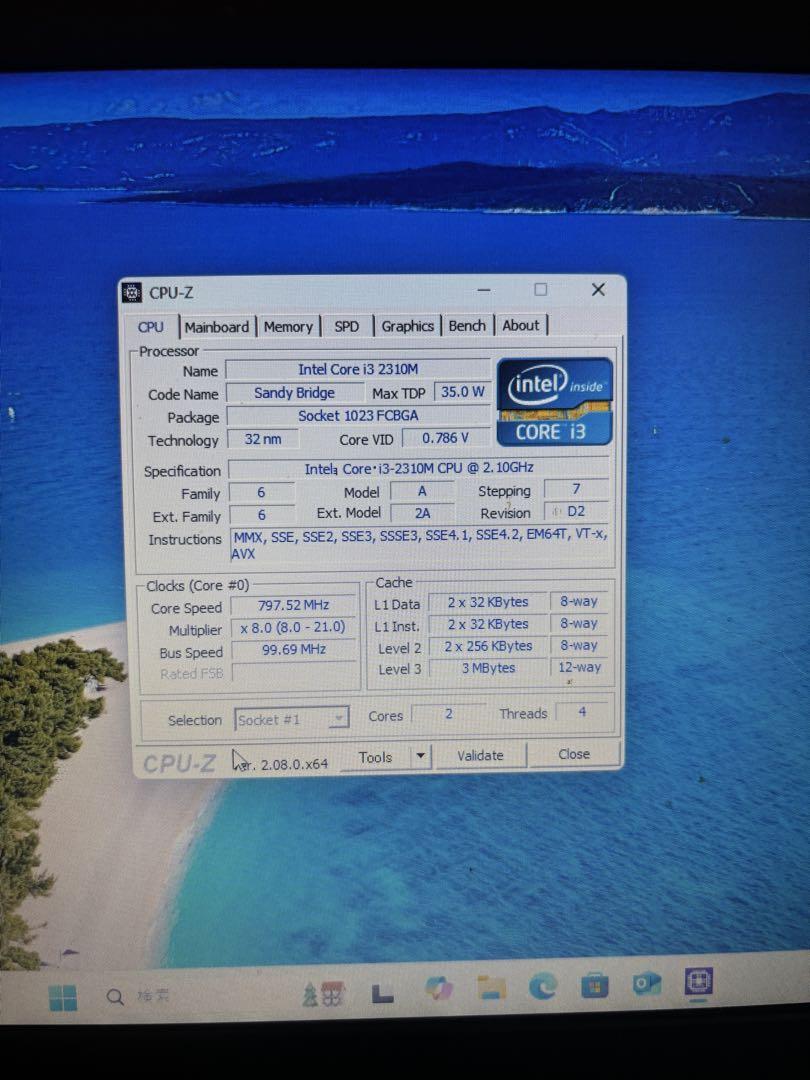This screenshot has height=1080, width=810.
Task: Click the Validate button
Action: tap(480, 756)
